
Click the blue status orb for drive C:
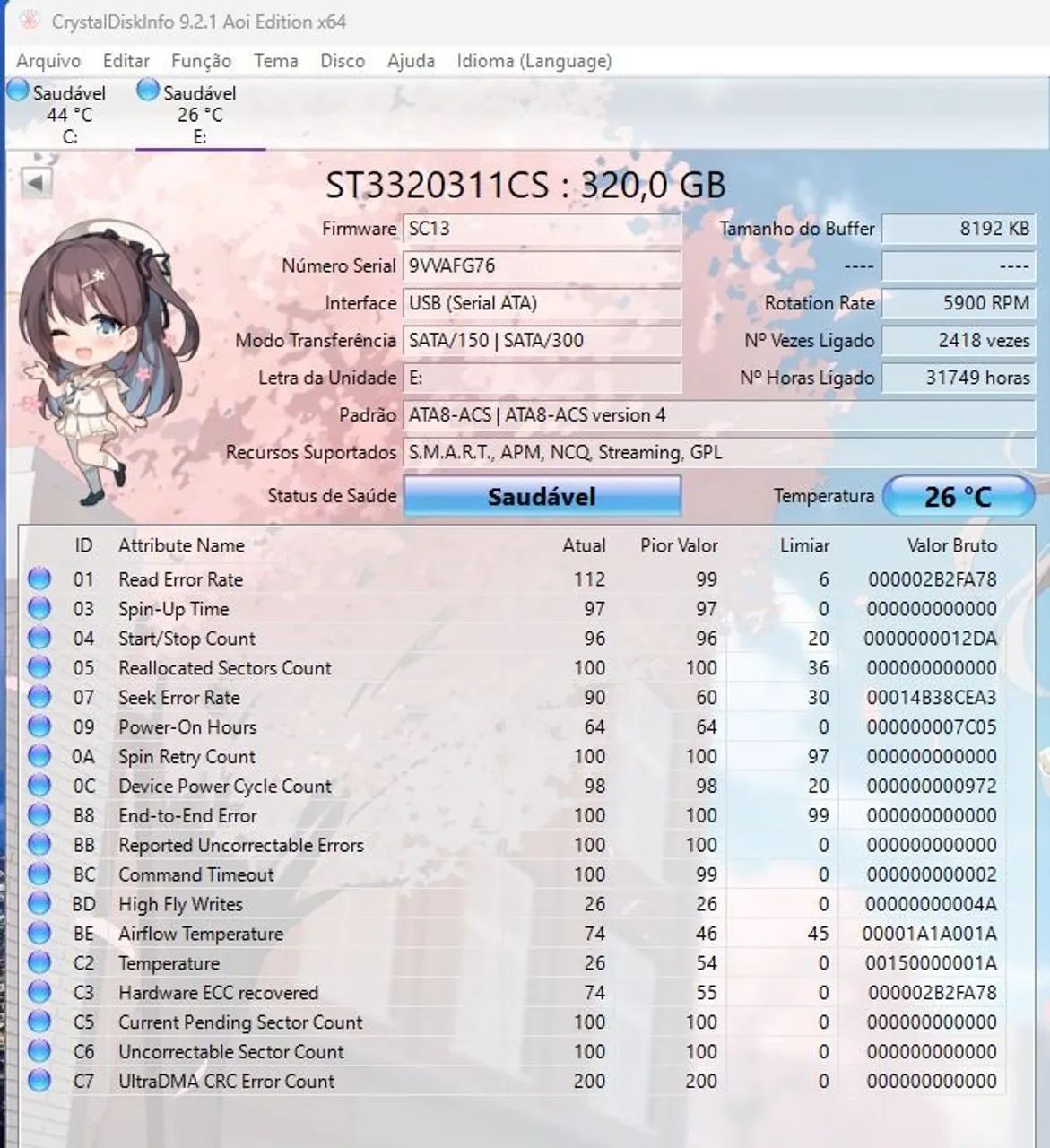click(18, 91)
